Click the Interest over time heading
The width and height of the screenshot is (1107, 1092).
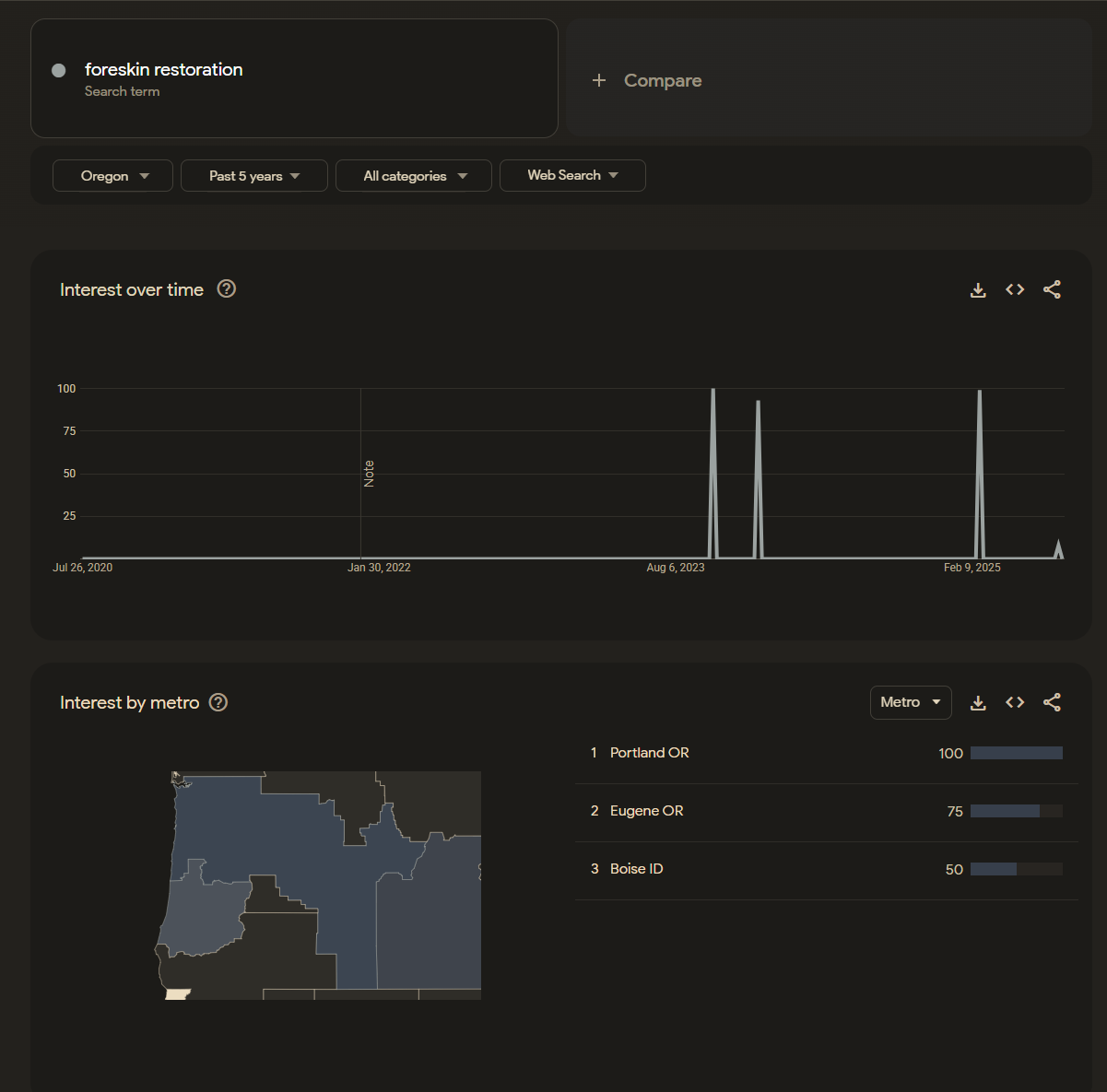pos(132,289)
